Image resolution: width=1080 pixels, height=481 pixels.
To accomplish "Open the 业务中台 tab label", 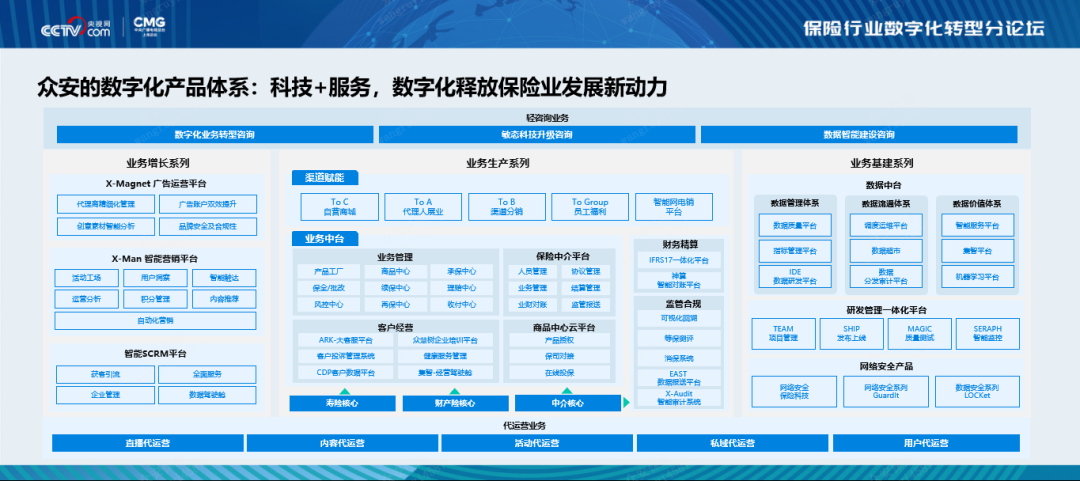I will point(325,239).
